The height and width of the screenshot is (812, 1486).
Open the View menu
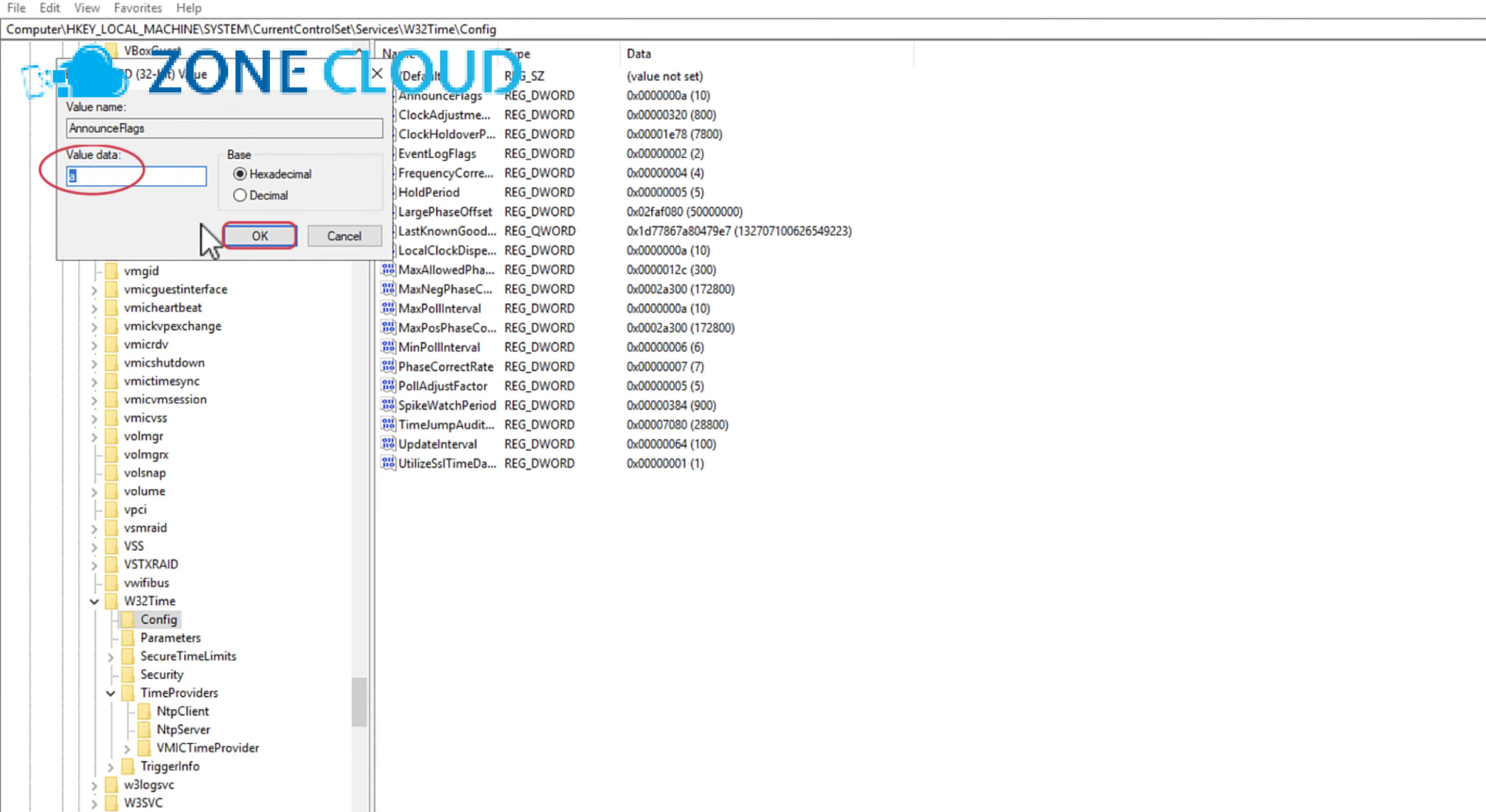[87, 8]
